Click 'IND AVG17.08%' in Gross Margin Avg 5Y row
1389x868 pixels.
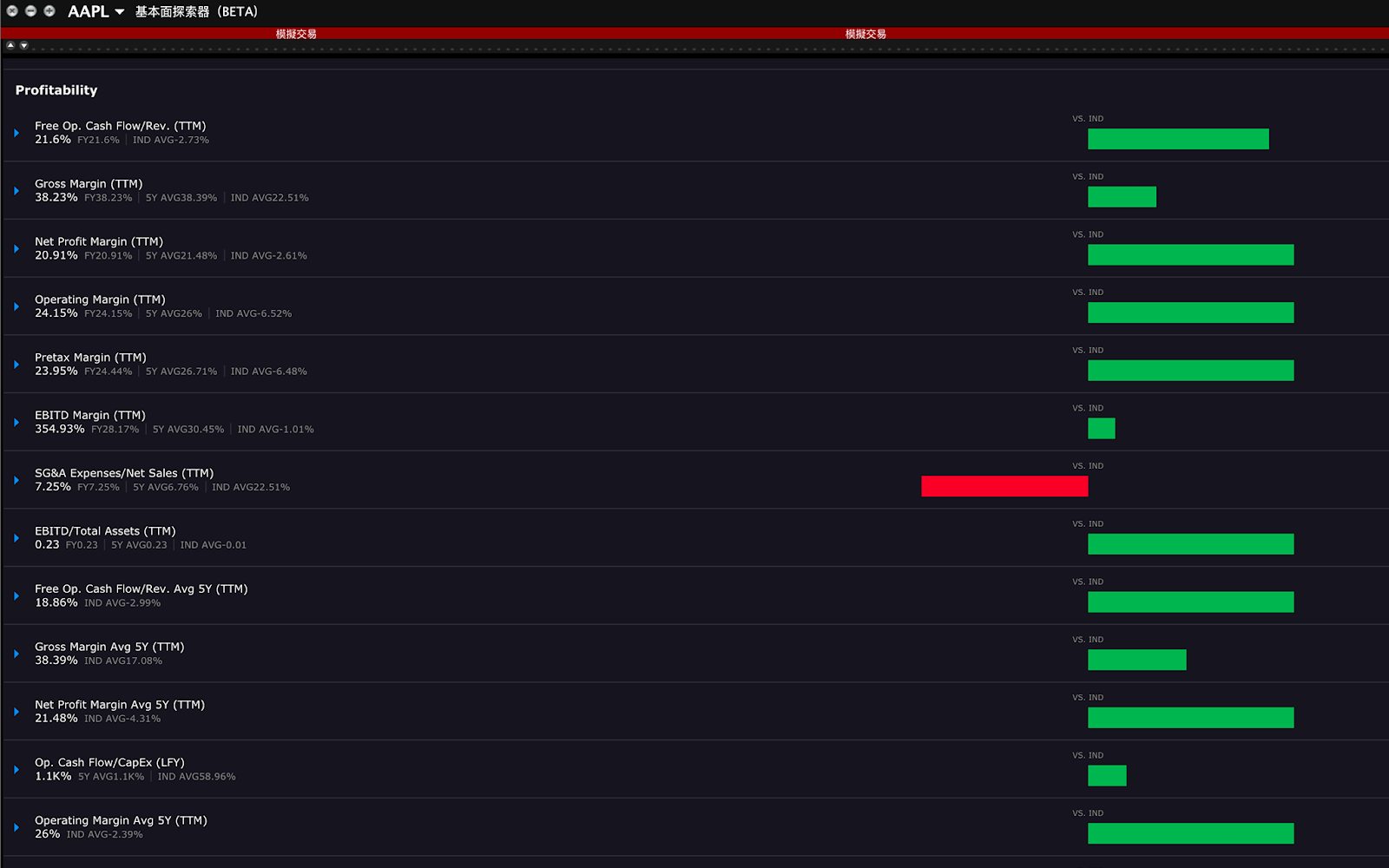123,661
